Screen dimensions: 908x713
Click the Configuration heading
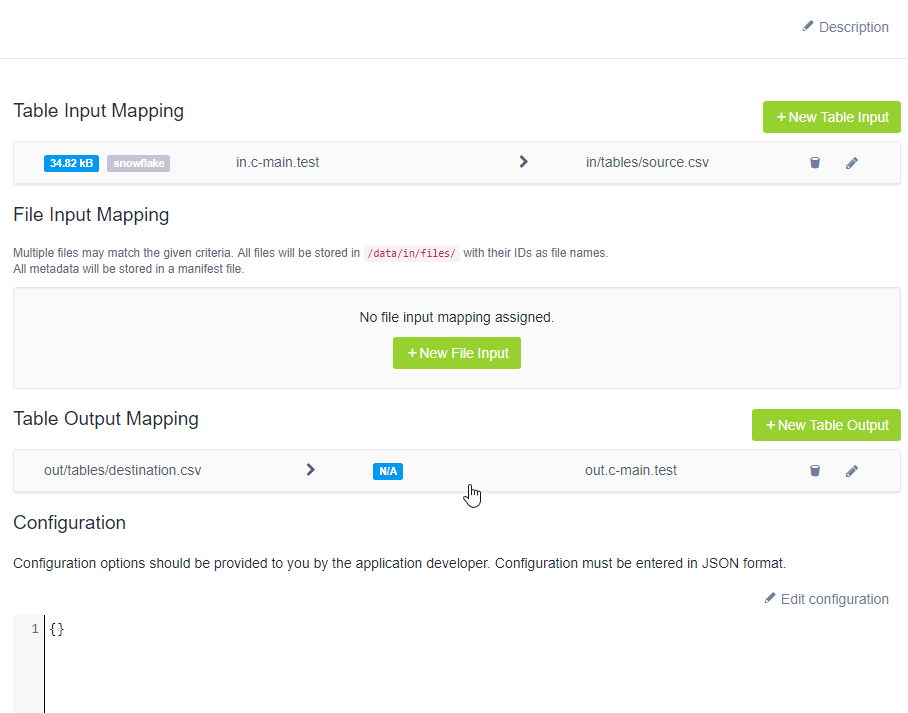(x=69, y=522)
